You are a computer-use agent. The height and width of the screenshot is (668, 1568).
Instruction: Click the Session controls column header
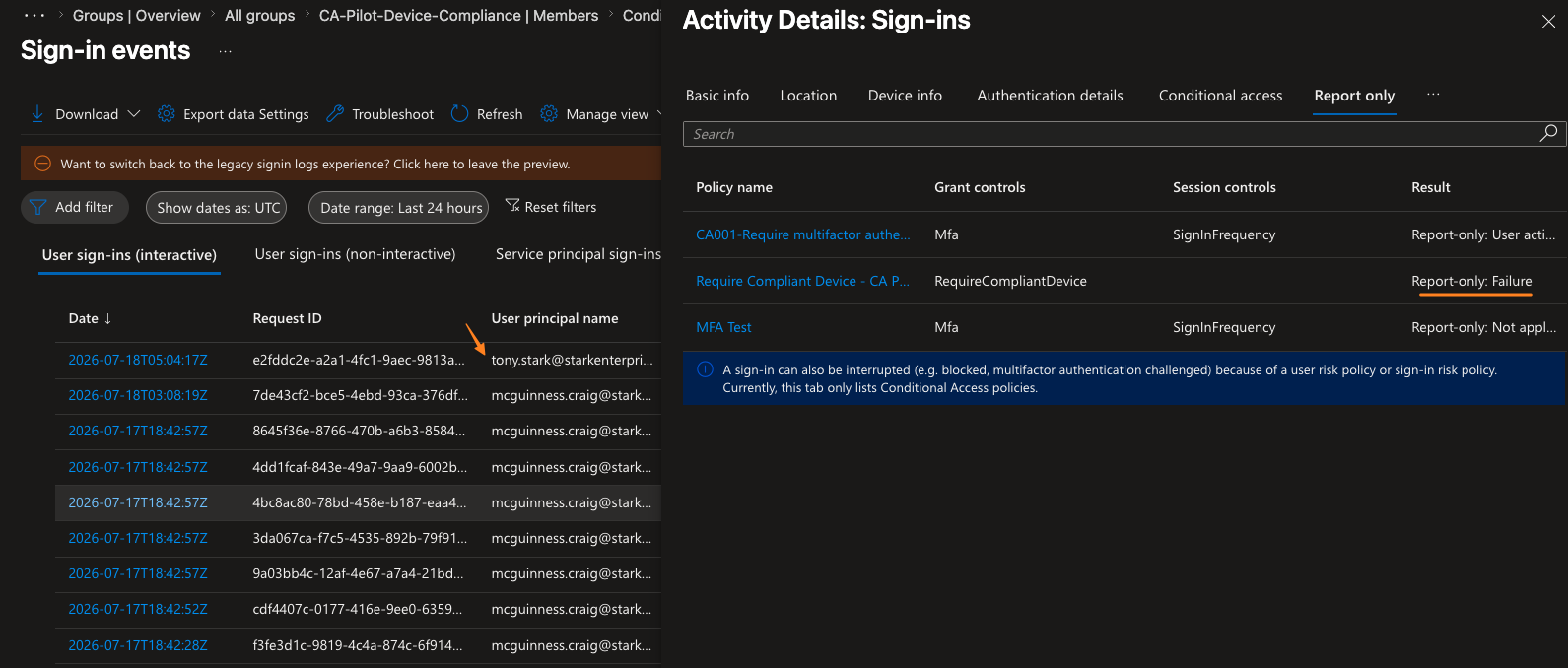tap(1224, 187)
